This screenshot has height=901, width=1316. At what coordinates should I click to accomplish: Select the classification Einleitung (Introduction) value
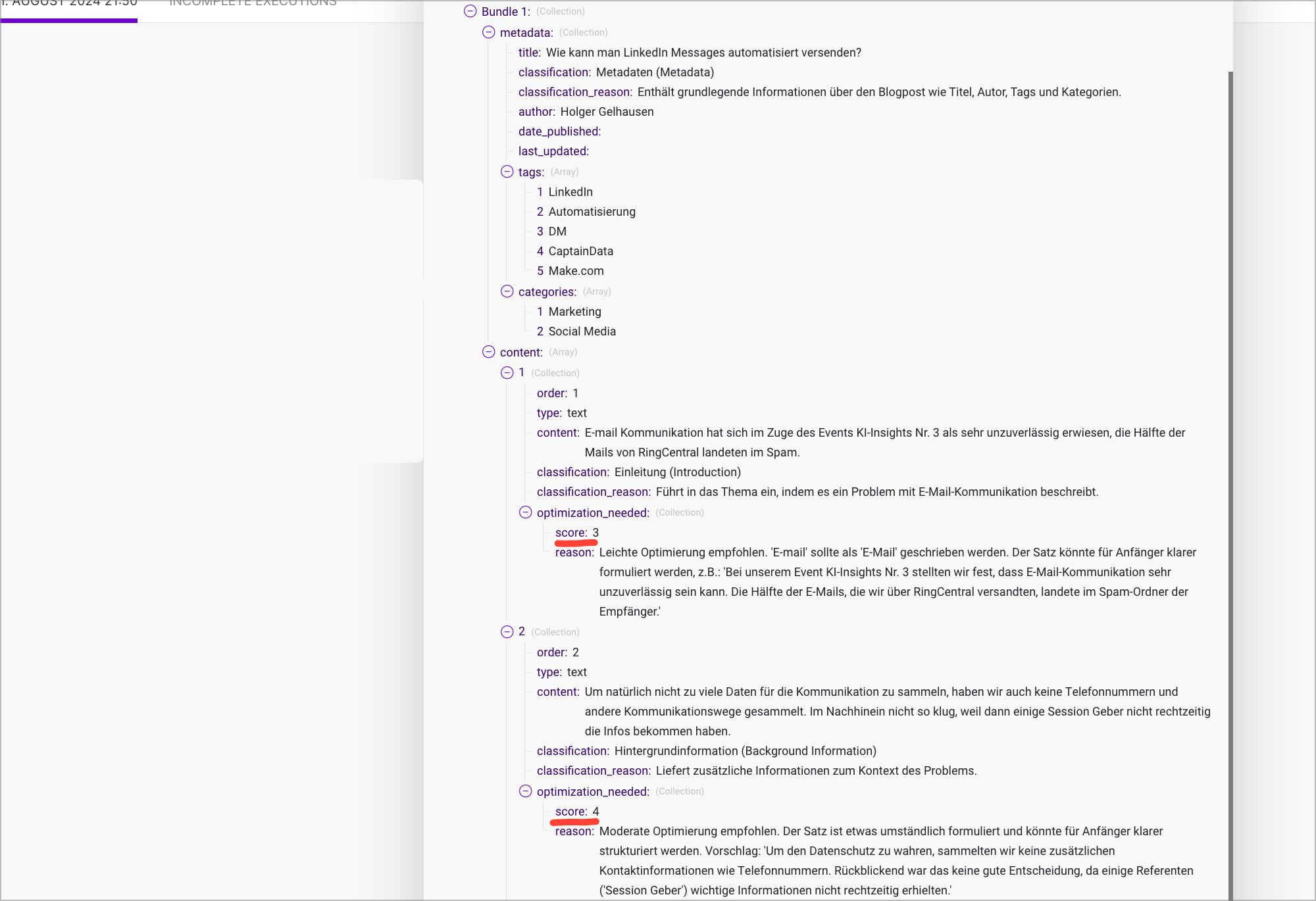[677, 472]
